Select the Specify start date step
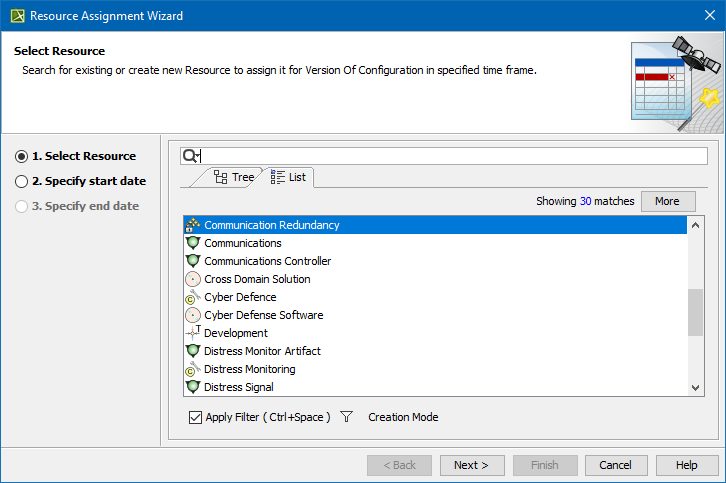This screenshot has height=483, width=726. tap(22, 181)
